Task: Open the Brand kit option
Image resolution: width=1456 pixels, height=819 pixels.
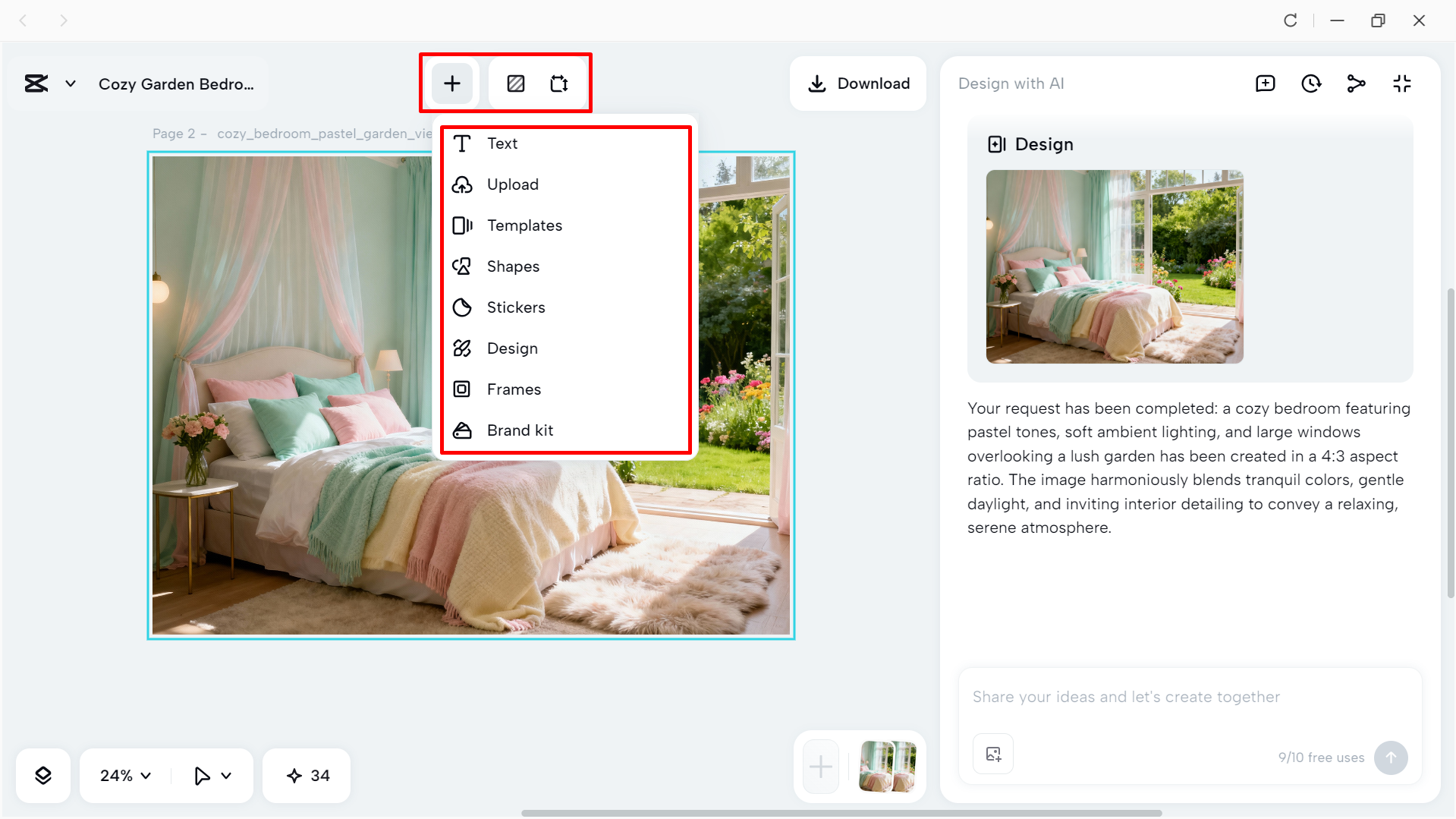Action: [520, 430]
